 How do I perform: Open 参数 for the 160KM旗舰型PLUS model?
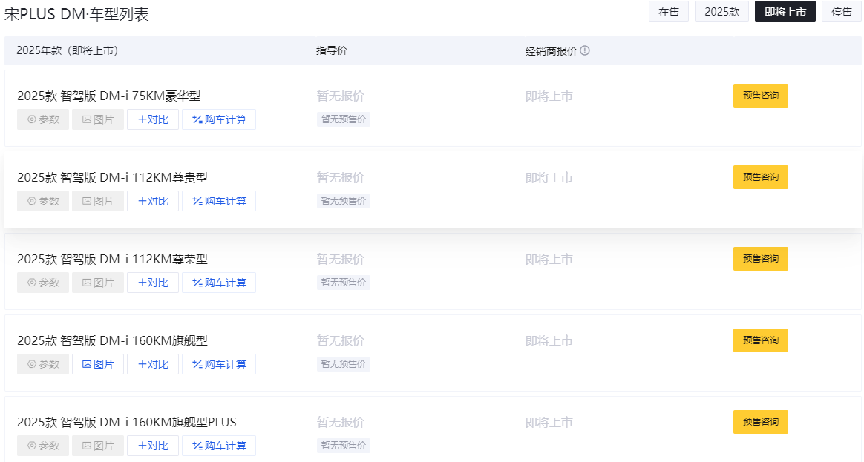(43, 445)
